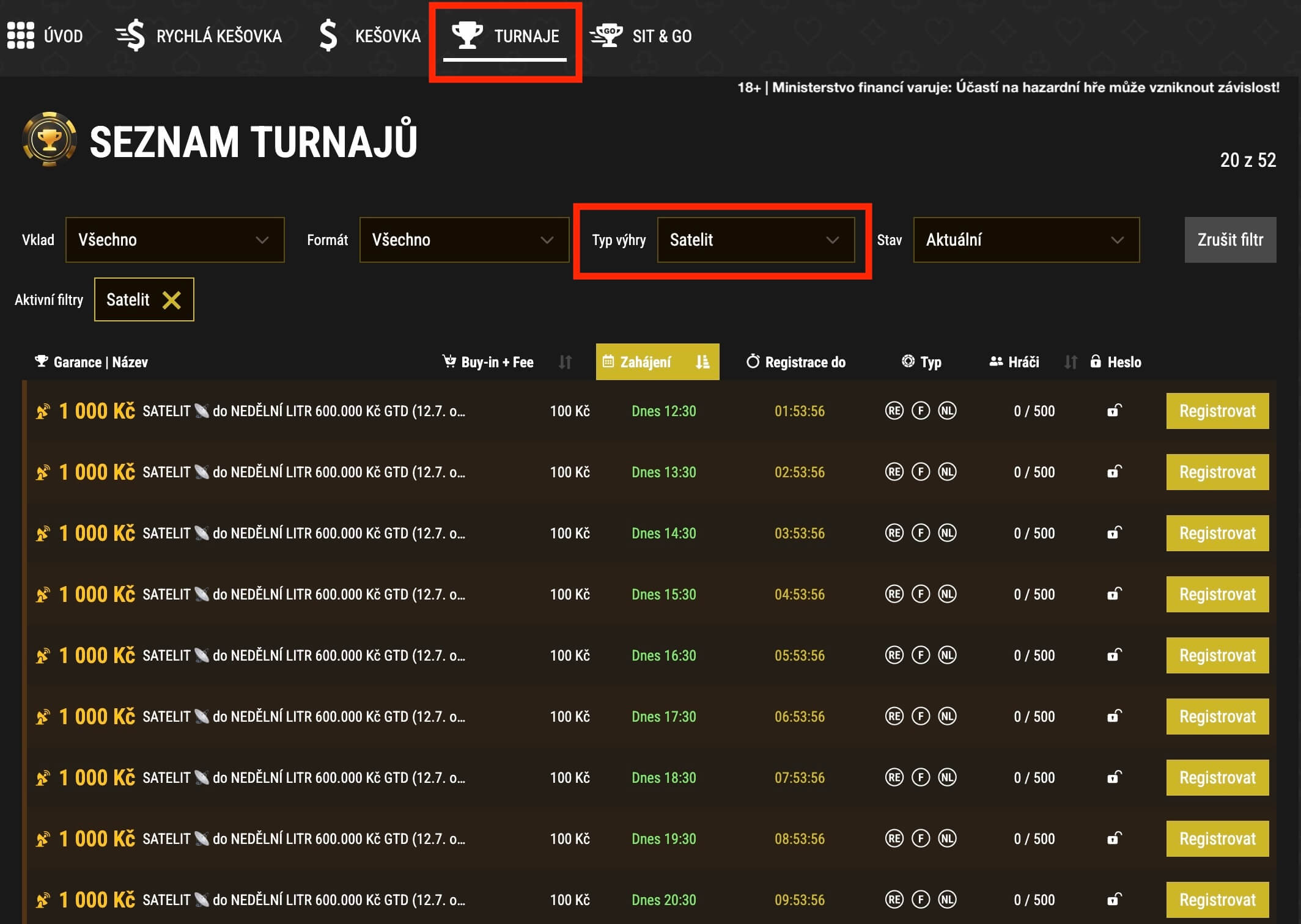
Task: Click 20 z 52 results count
Action: click(x=1248, y=159)
